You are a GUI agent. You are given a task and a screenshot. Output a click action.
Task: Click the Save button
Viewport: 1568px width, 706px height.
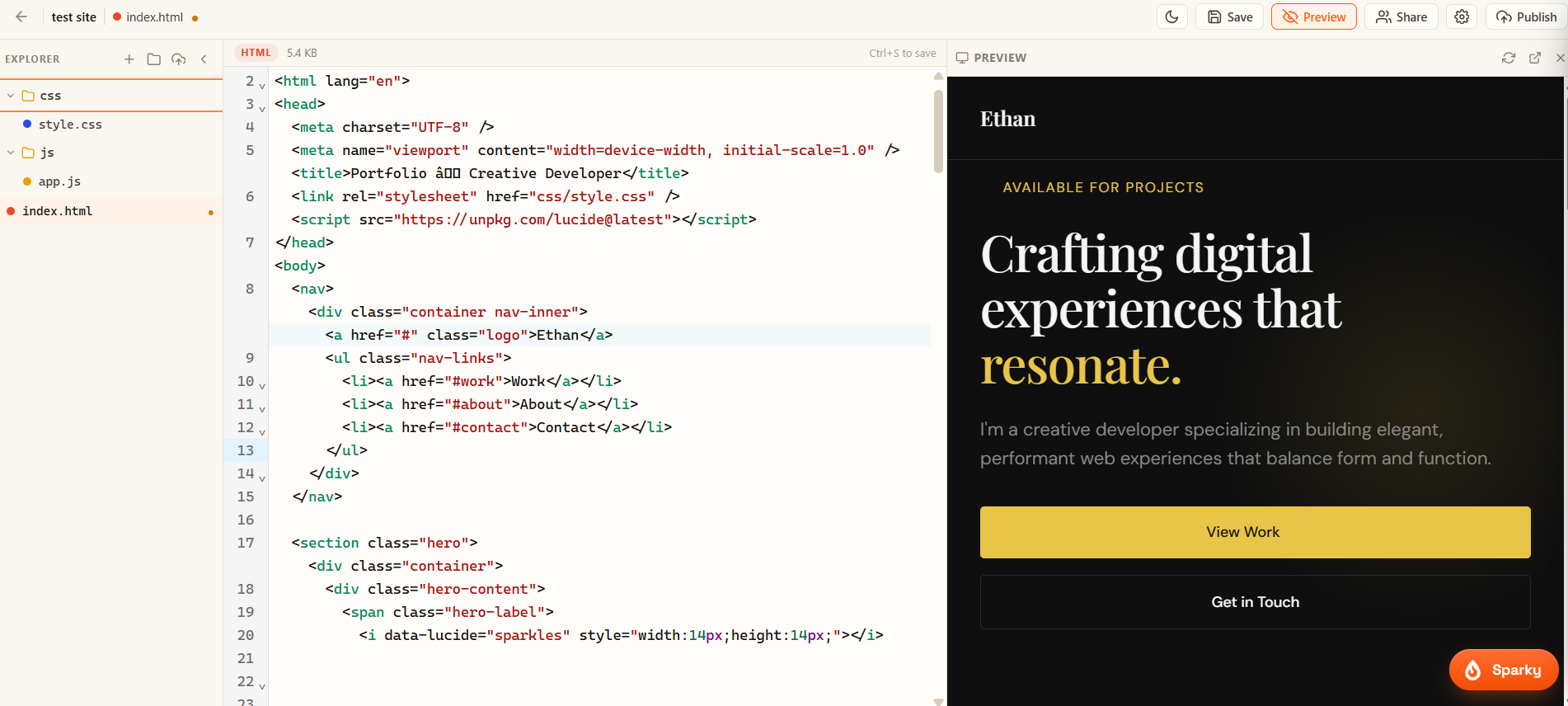pos(1229,16)
